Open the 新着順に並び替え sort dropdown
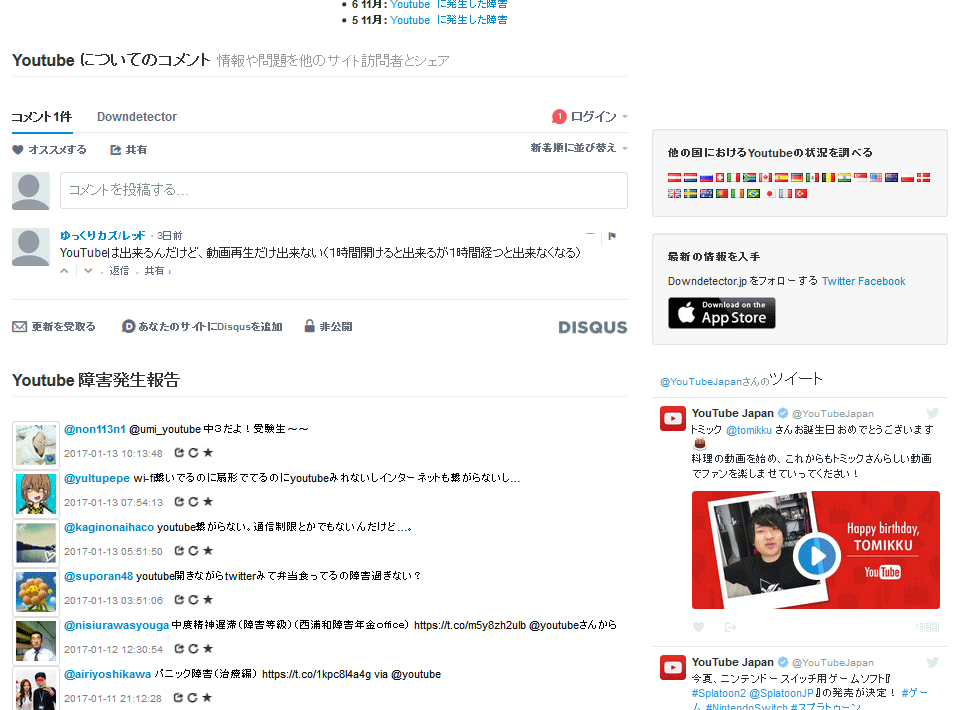 click(579, 148)
